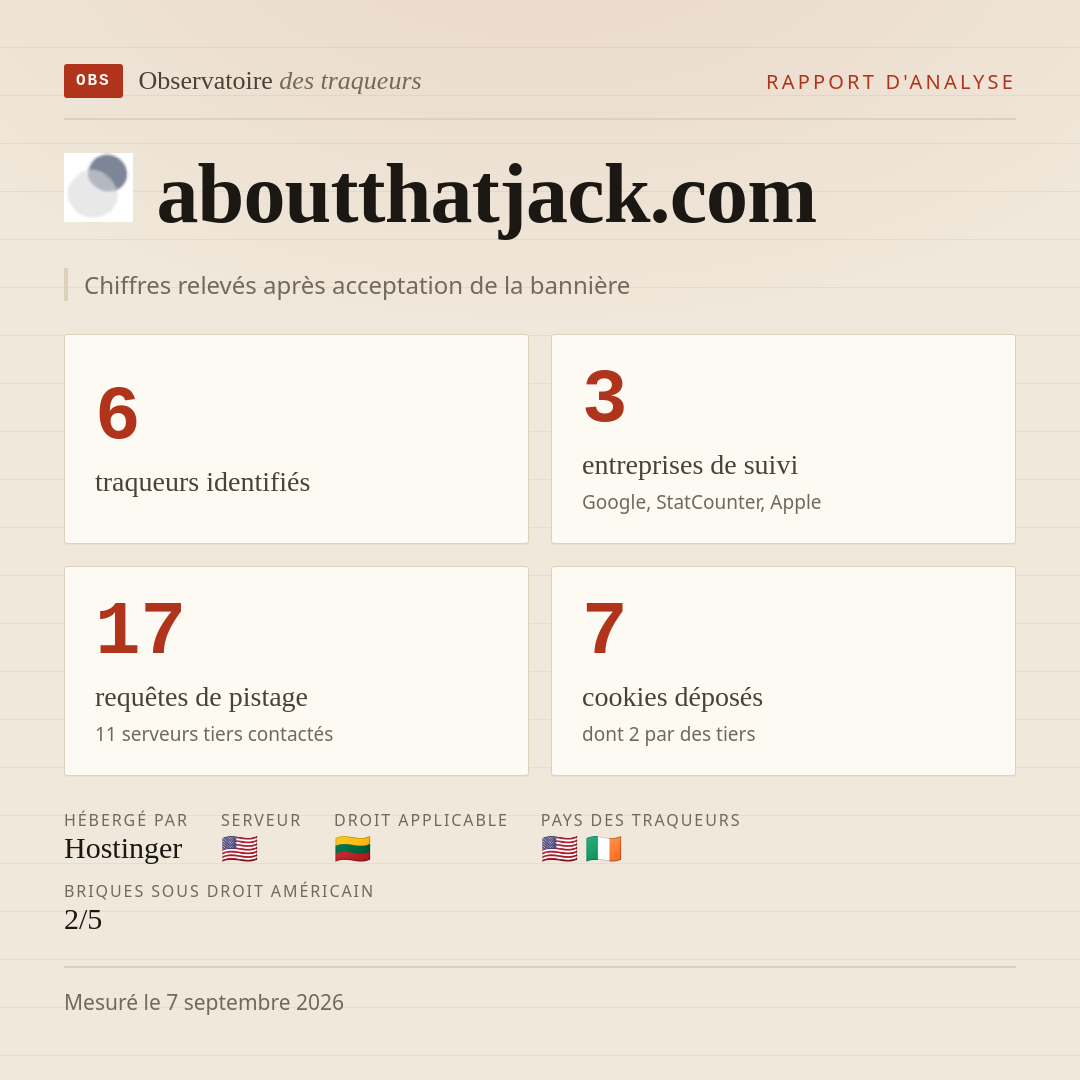Click the Irish flag under Pays des traqueurs
This screenshot has width=1080, height=1080.
click(x=603, y=849)
